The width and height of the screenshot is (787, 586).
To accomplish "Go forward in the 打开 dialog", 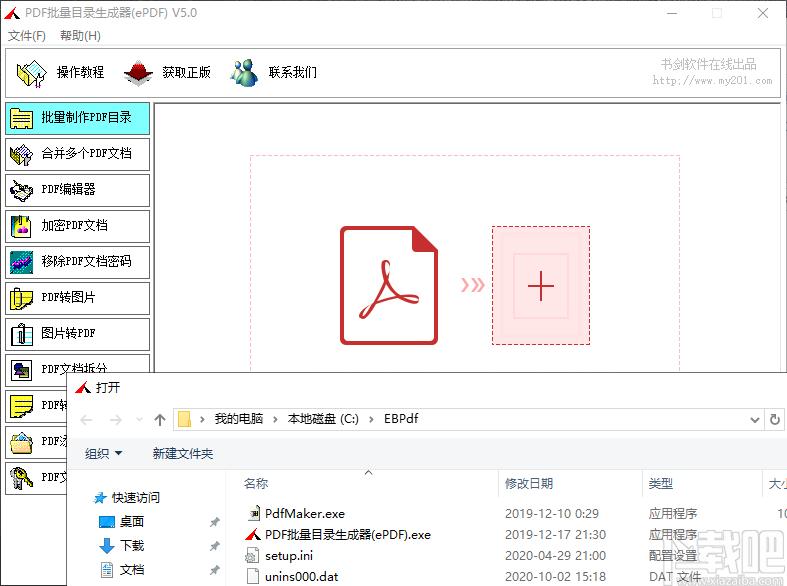I will [x=115, y=420].
